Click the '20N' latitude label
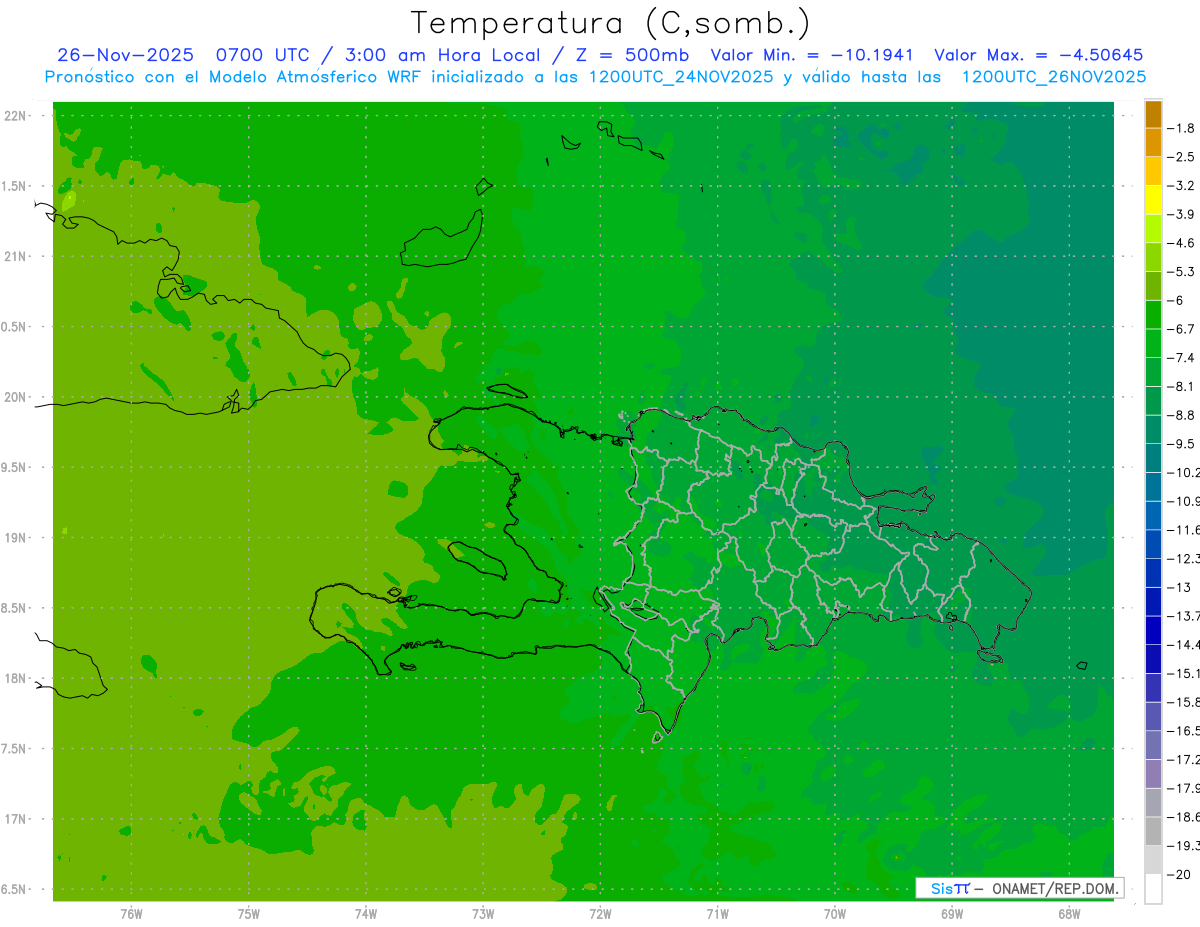Viewport: 1200px width, 927px height. pos(15,397)
